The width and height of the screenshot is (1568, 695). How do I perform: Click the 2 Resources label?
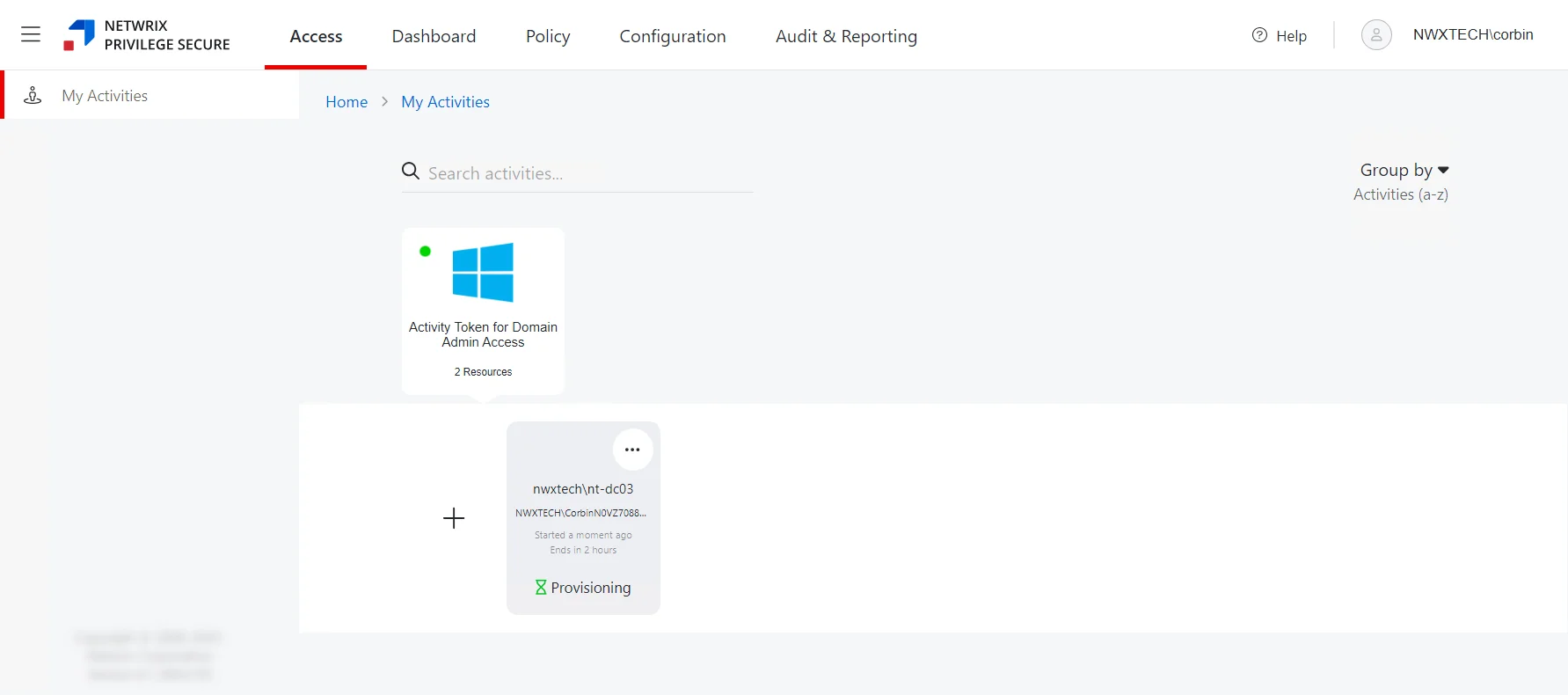483,372
